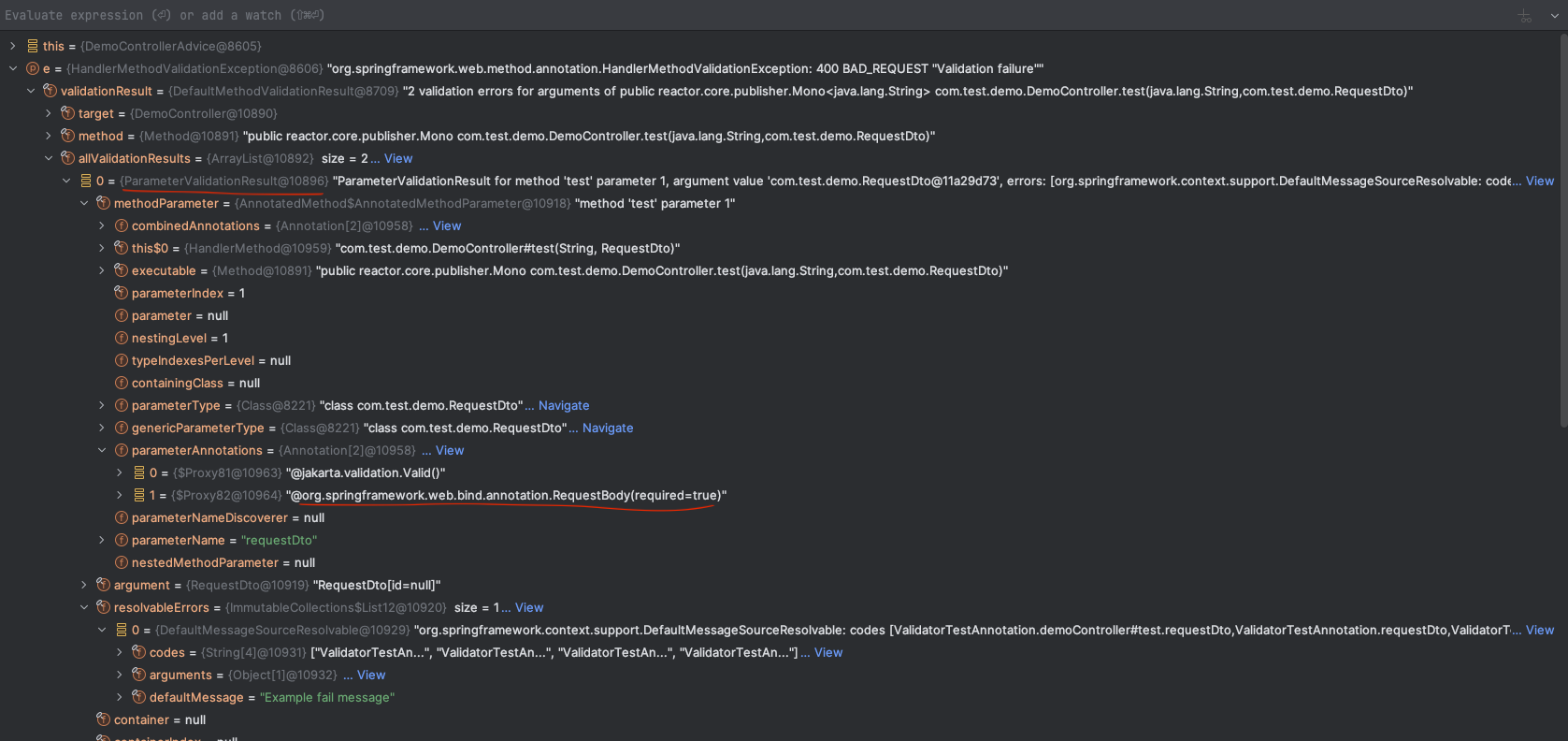Collapse the allValidationResults node
Viewport: 1568px width, 741px height.
click(49, 158)
